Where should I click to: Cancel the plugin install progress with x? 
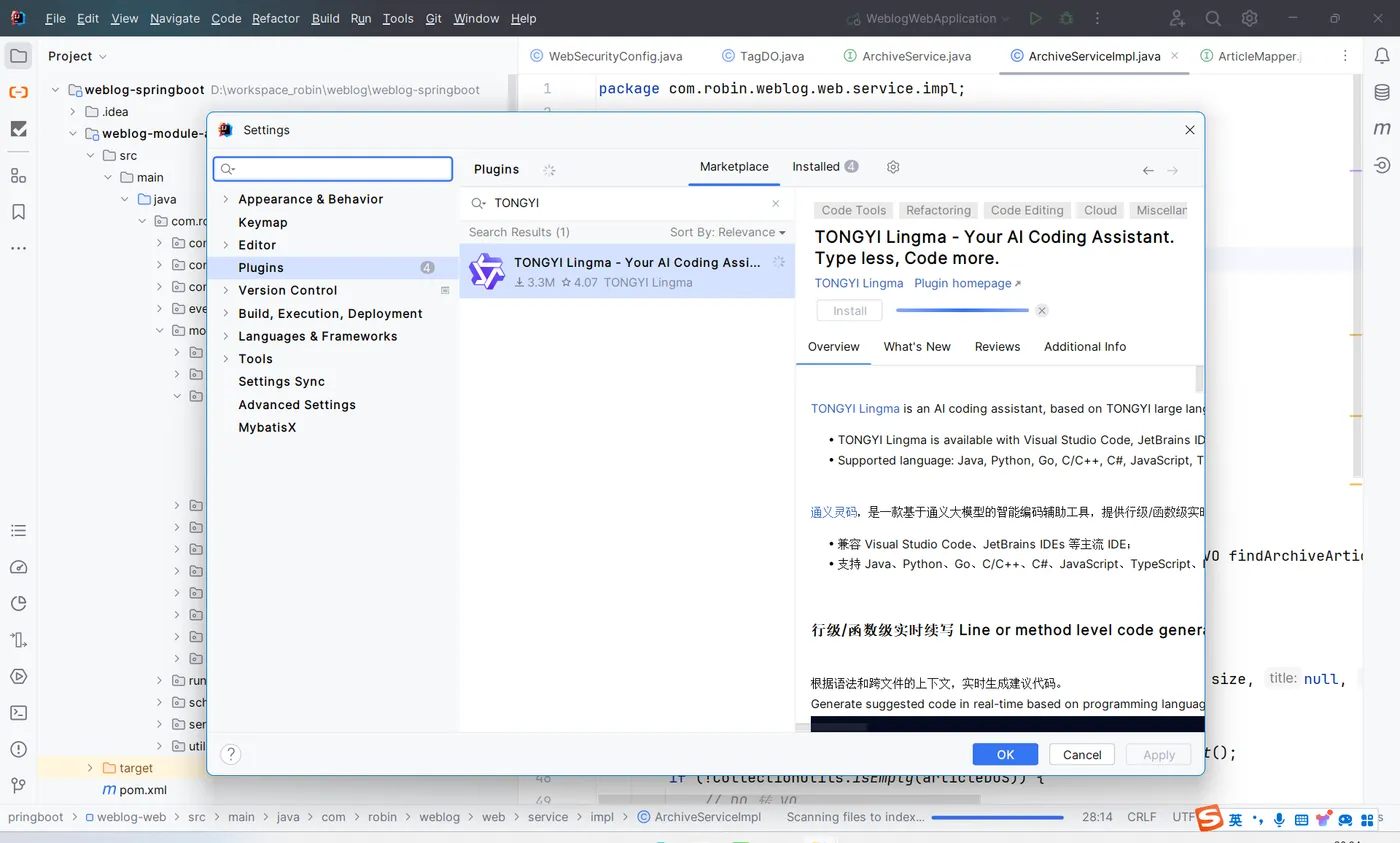coord(1041,311)
